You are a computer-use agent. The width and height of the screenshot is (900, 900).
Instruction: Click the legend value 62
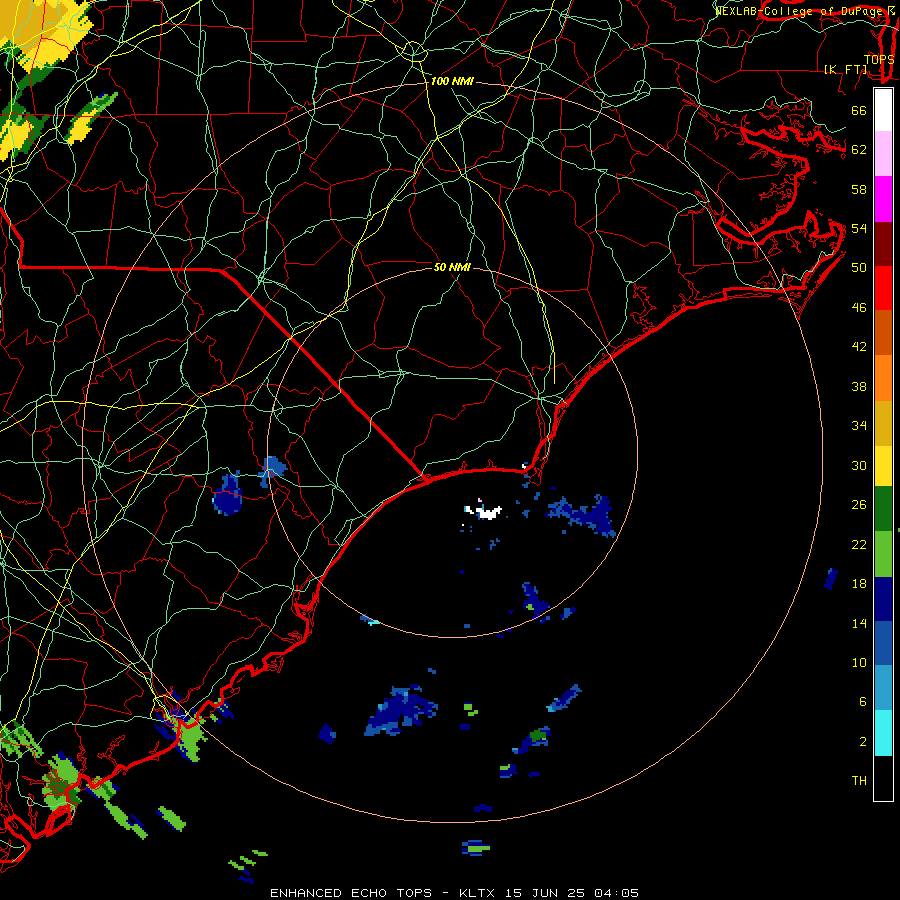859,150
